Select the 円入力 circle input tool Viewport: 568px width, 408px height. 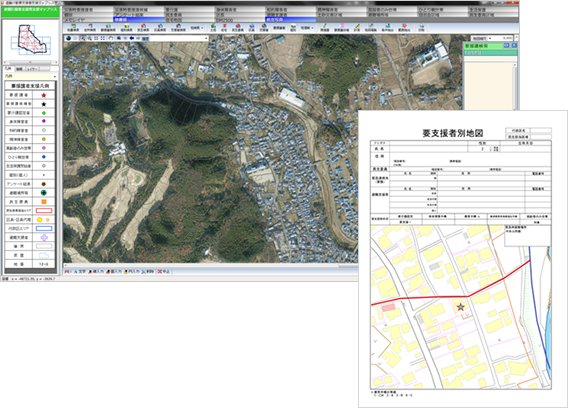coord(131,271)
